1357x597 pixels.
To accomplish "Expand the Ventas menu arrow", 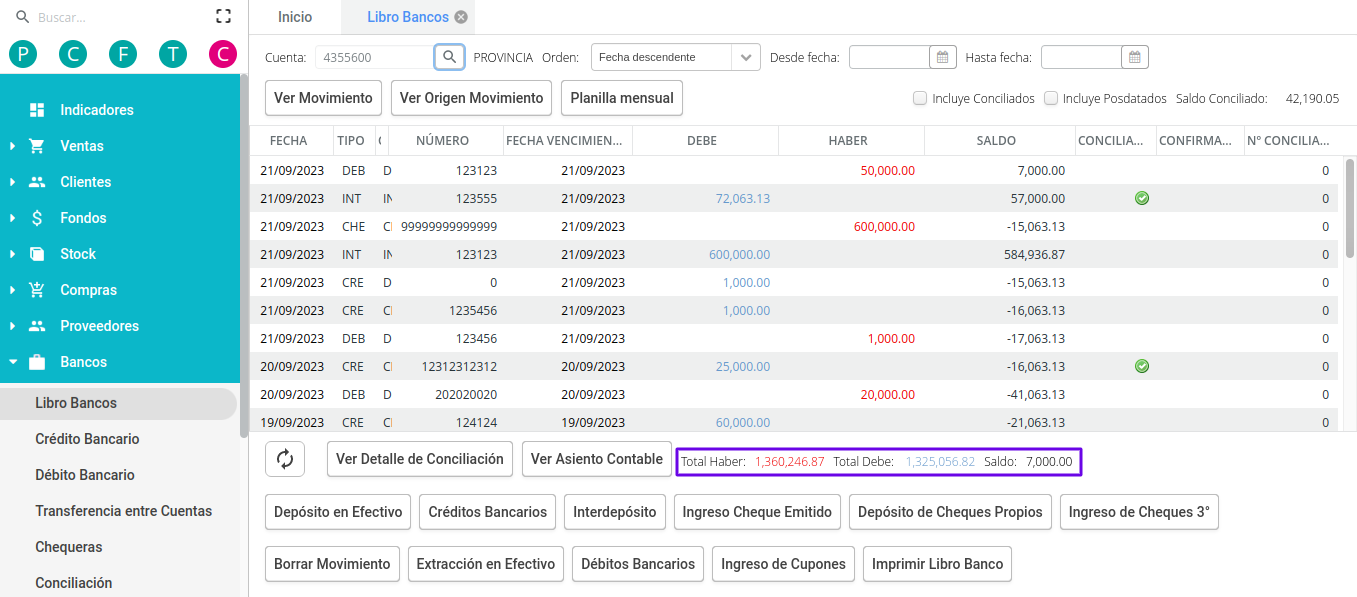I will [12, 146].
